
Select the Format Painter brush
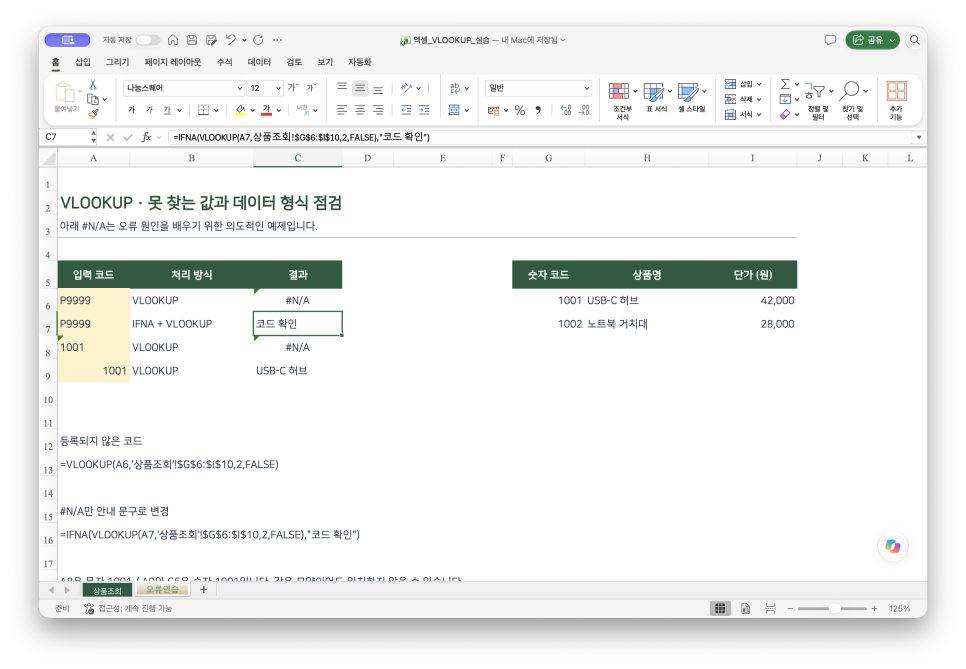coord(93,113)
